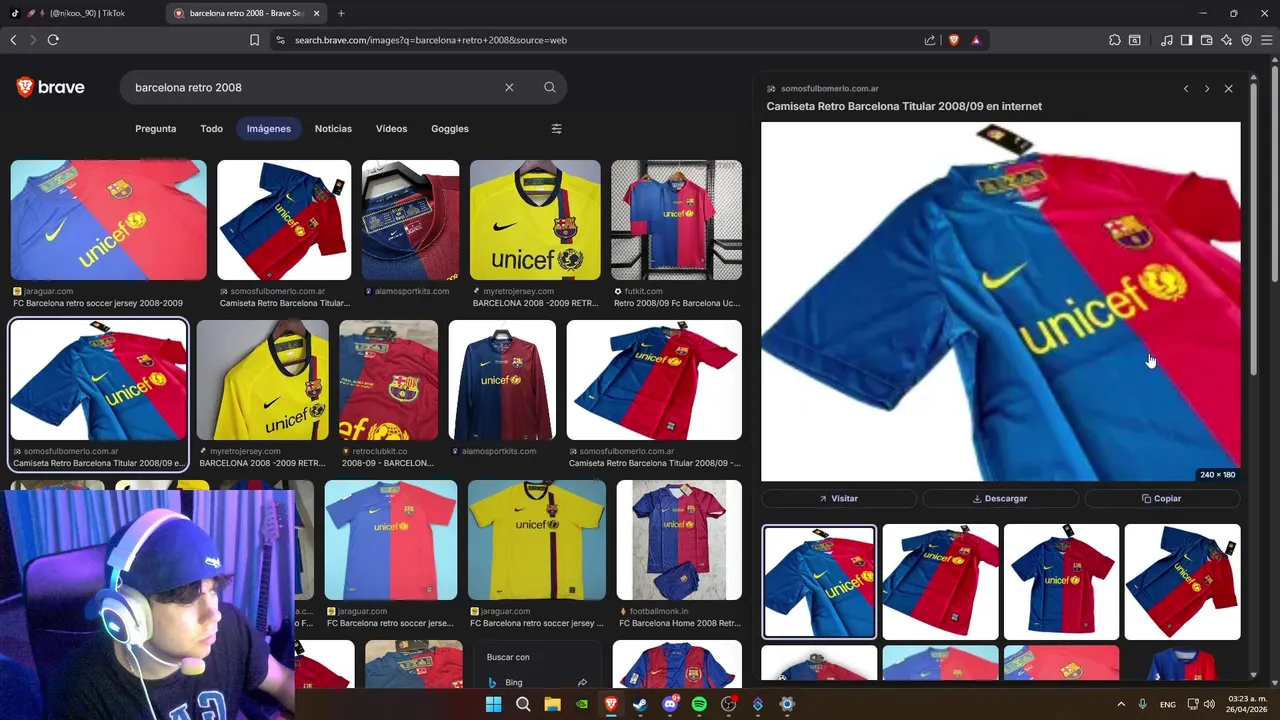Open Brave Wallet icon
The image size is (1280, 720).
tap(1206, 40)
